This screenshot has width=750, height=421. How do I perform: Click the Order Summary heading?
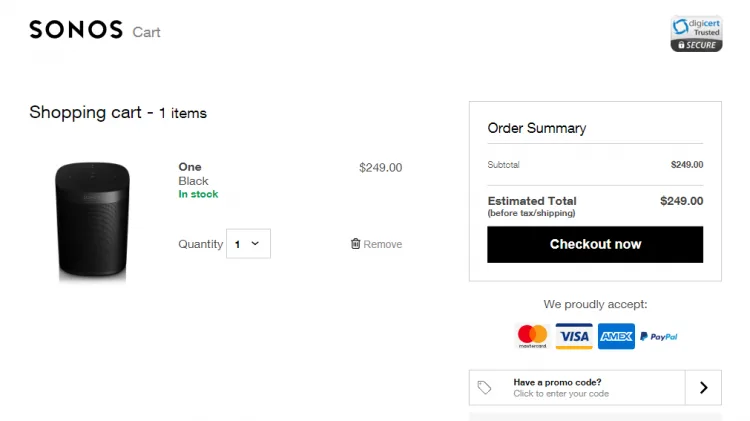[x=537, y=128]
